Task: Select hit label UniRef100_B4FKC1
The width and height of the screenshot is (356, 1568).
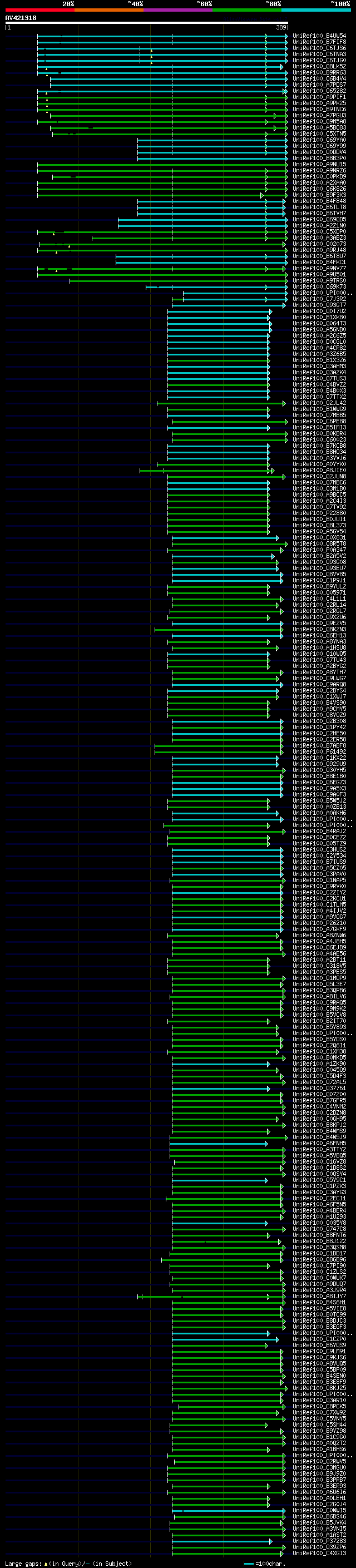Action: 319,263
